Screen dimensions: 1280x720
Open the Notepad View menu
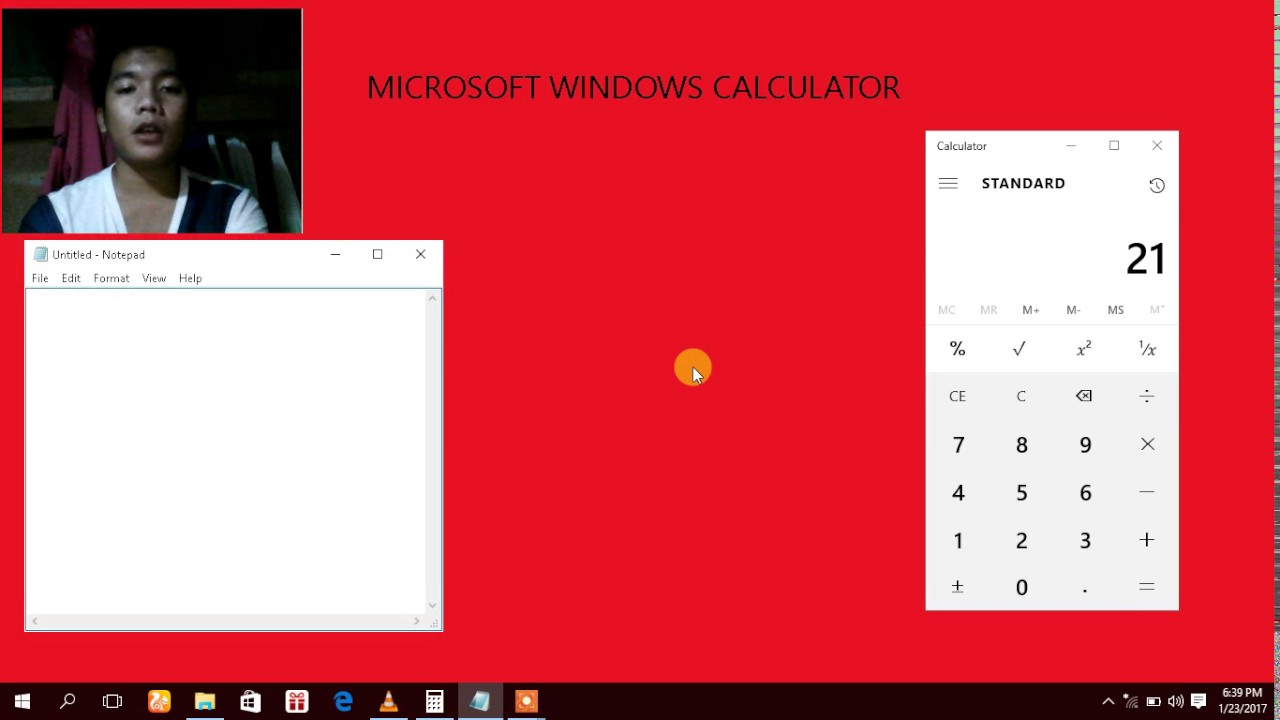(x=153, y=278)
